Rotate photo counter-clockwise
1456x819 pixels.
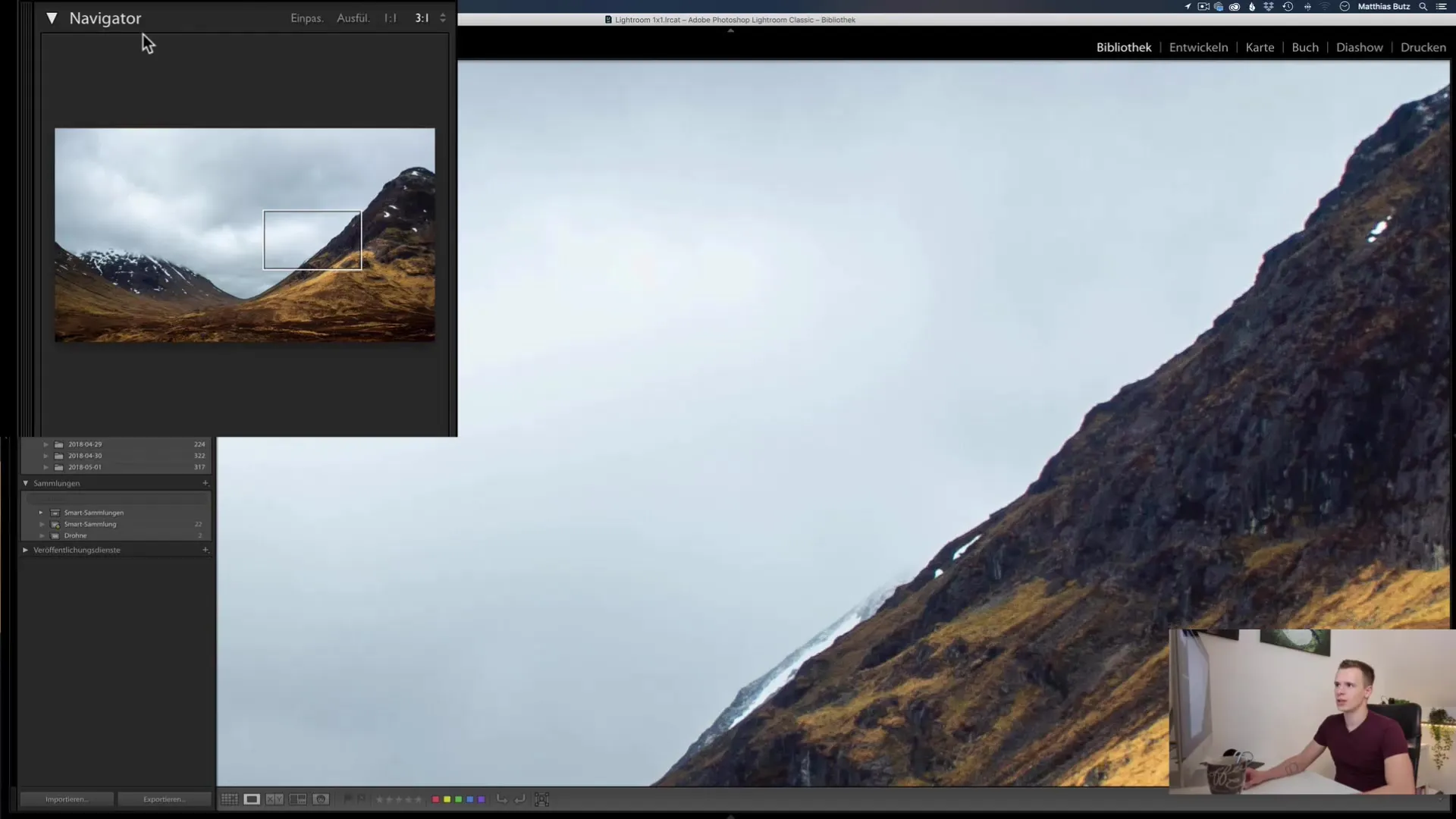pos(501,799)
